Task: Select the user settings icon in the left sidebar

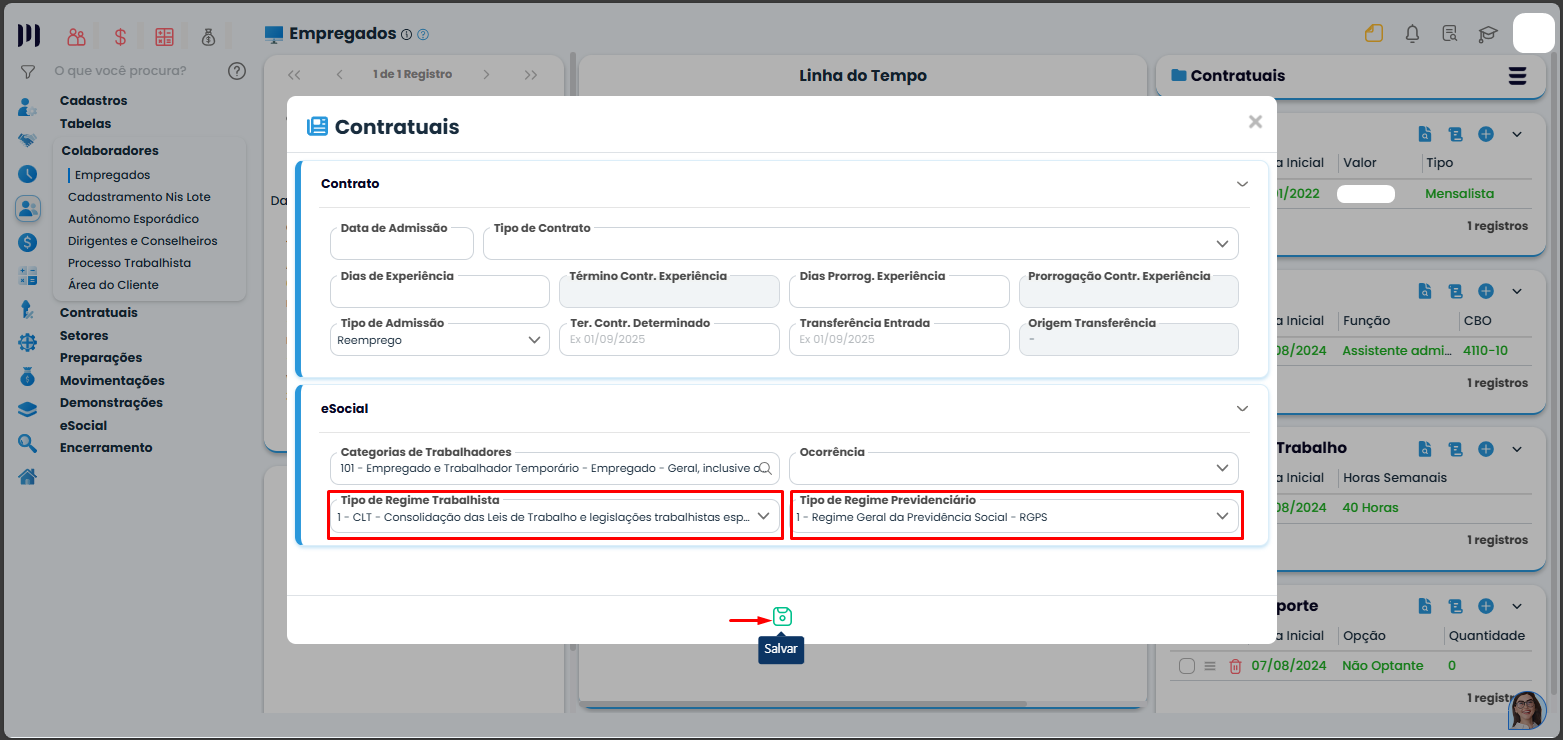Action: pyautogui.click(x=28, y=107)
